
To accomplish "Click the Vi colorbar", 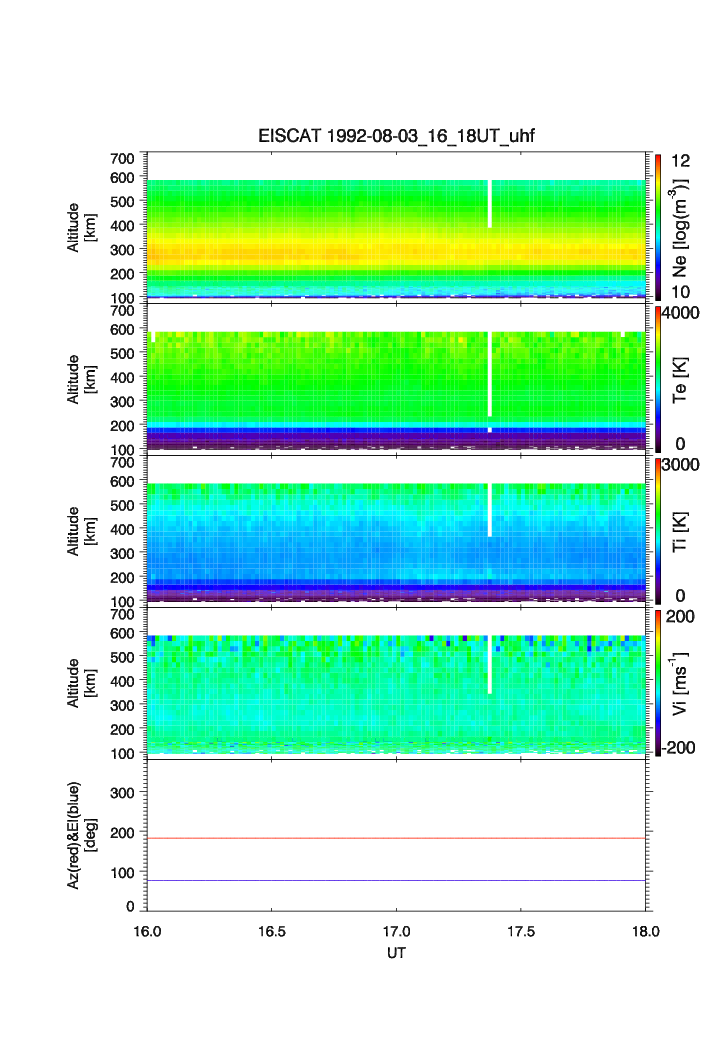I will point(658,683).
